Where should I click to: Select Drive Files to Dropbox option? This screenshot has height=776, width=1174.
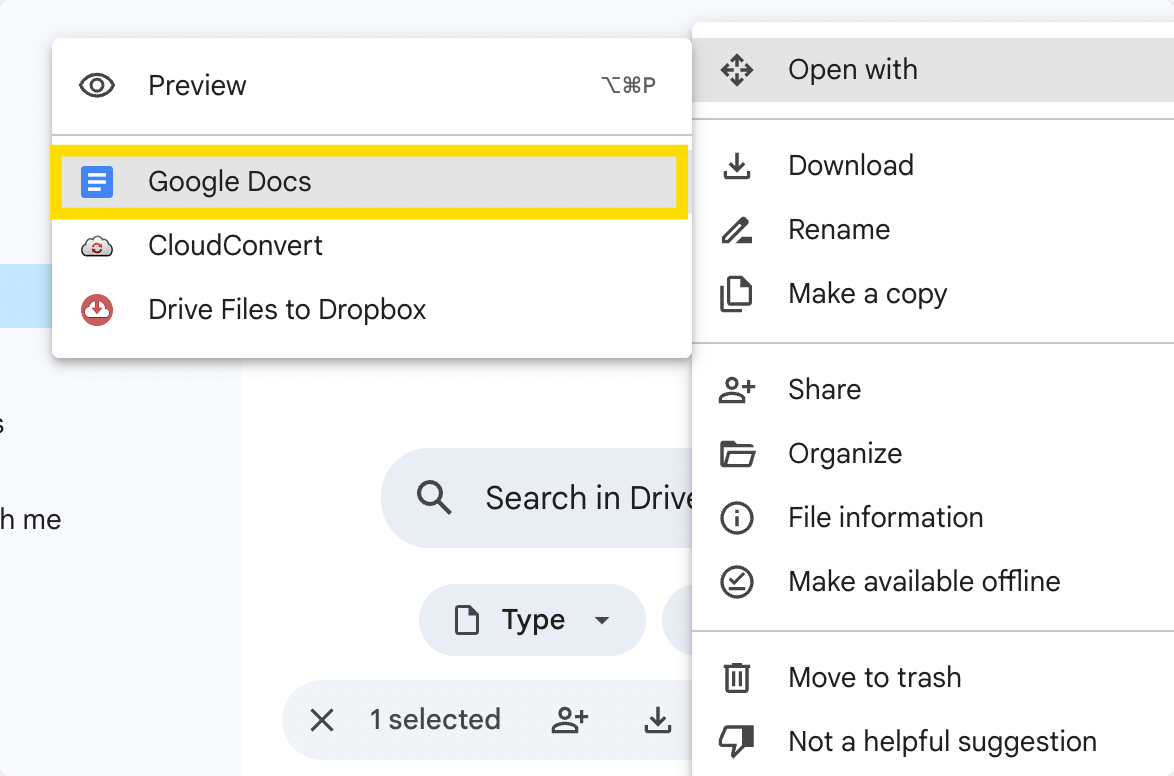pyautogui.click(x=371, y=310)
